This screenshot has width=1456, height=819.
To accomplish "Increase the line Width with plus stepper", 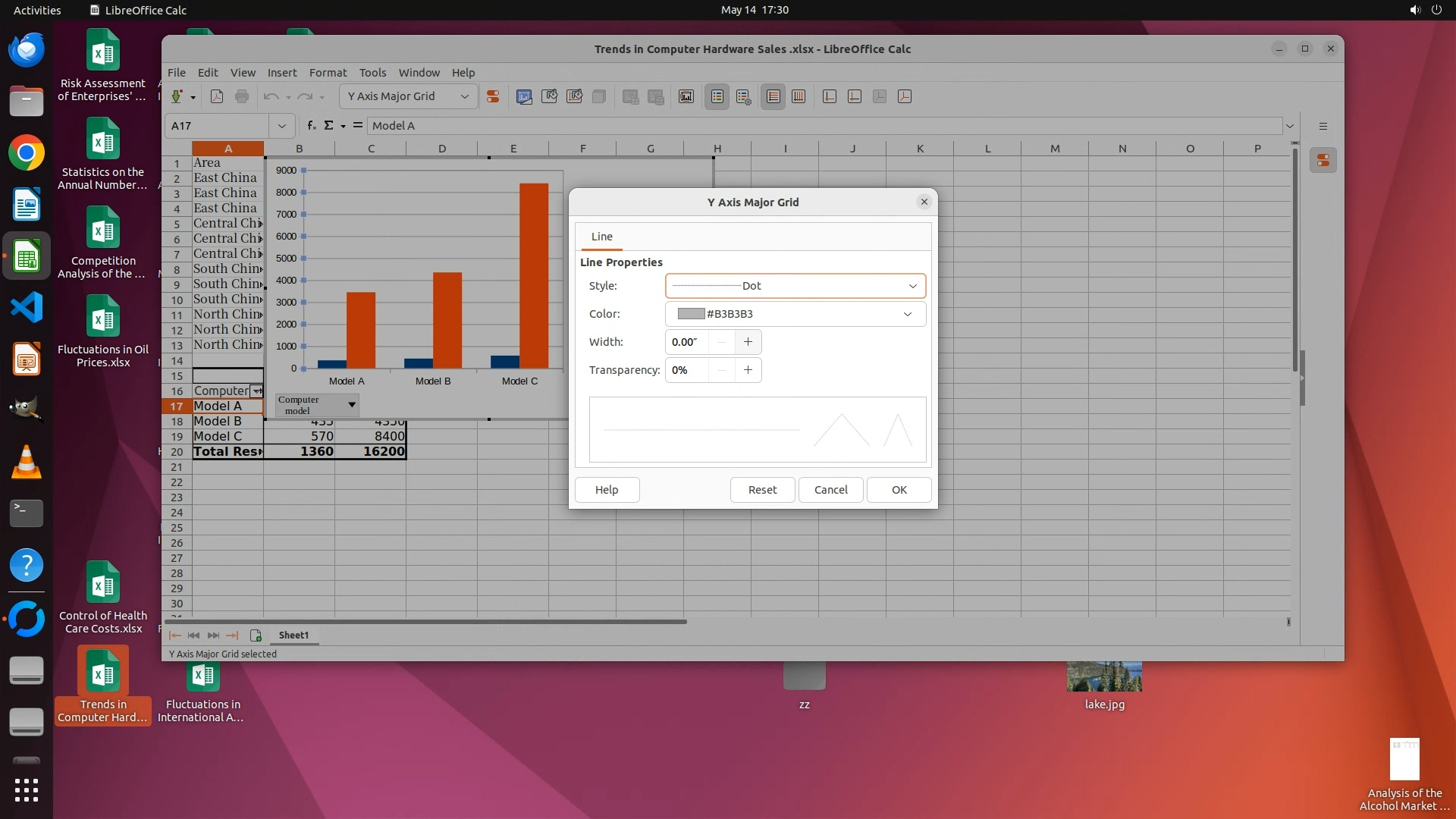I will [x=748, y=342].
